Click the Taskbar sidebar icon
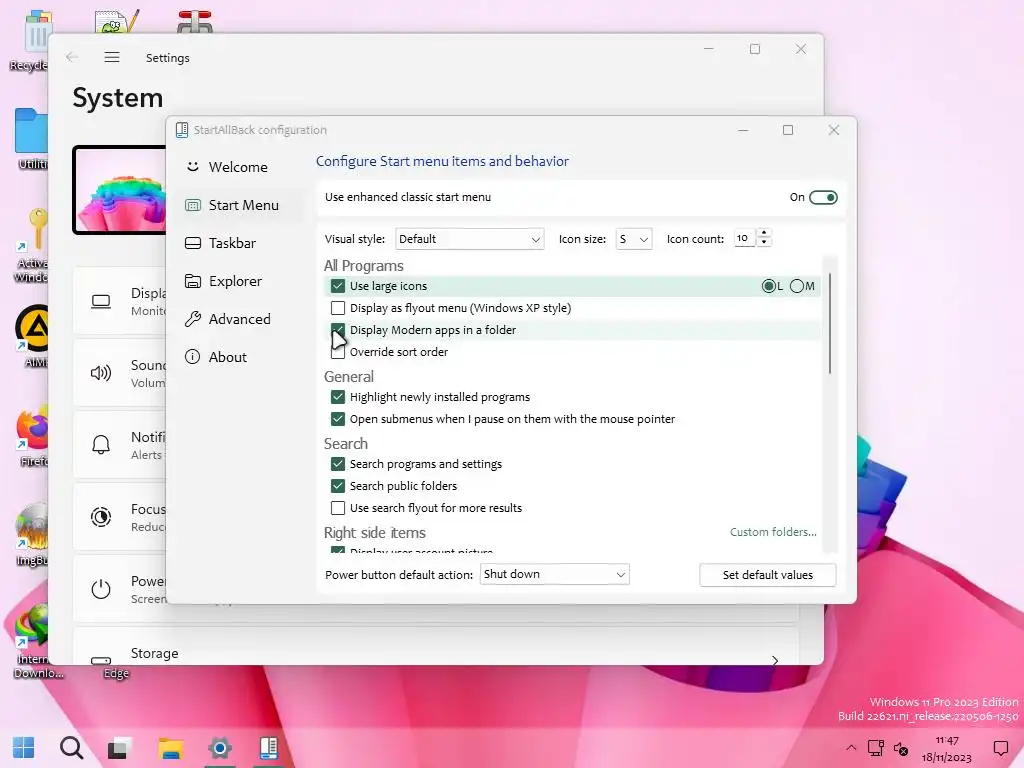 click(193, 243)
